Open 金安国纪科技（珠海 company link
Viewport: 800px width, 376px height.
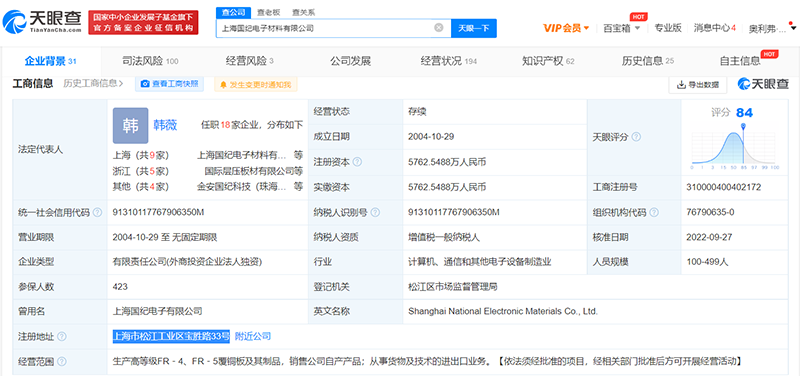tap(241, 186)
